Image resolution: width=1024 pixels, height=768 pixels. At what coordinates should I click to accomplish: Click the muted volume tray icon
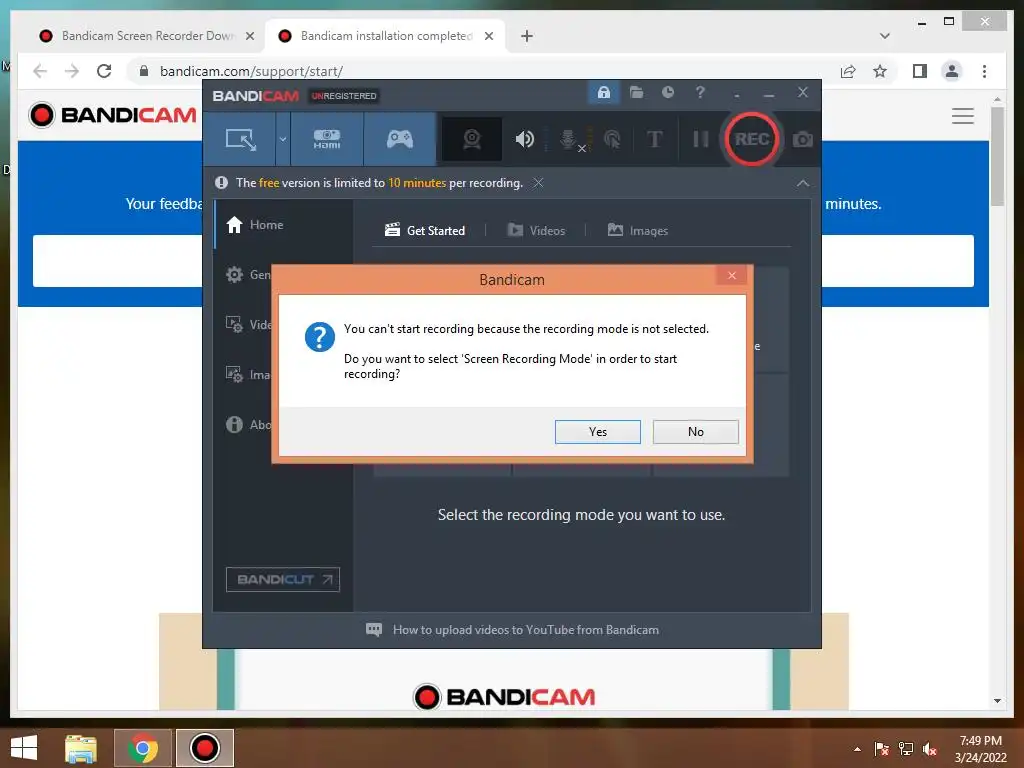pos(930,749)
